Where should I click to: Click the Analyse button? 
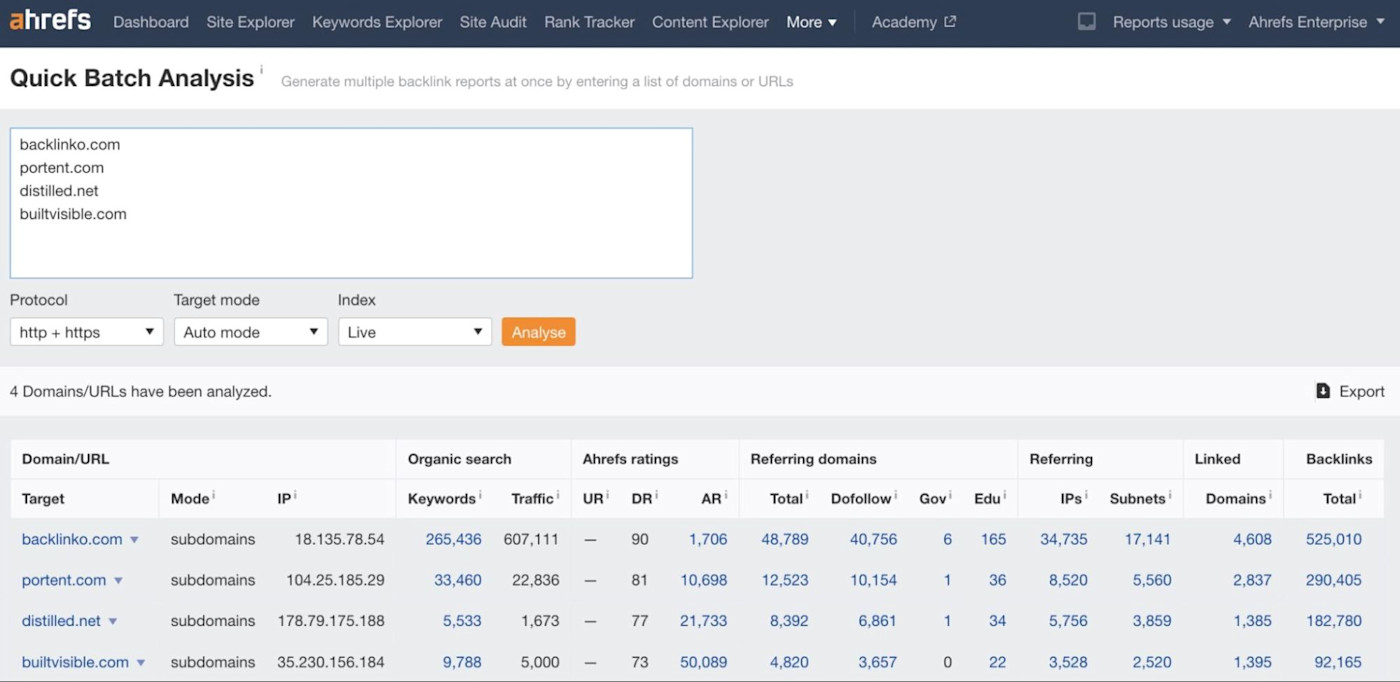(538, 332)
